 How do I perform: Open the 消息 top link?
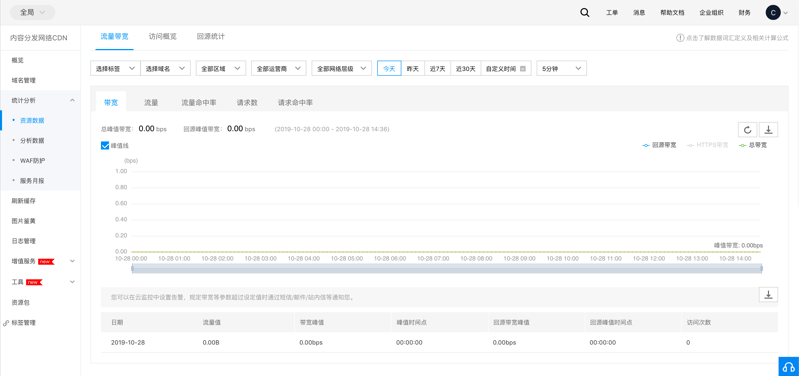[x=639, y=13]
